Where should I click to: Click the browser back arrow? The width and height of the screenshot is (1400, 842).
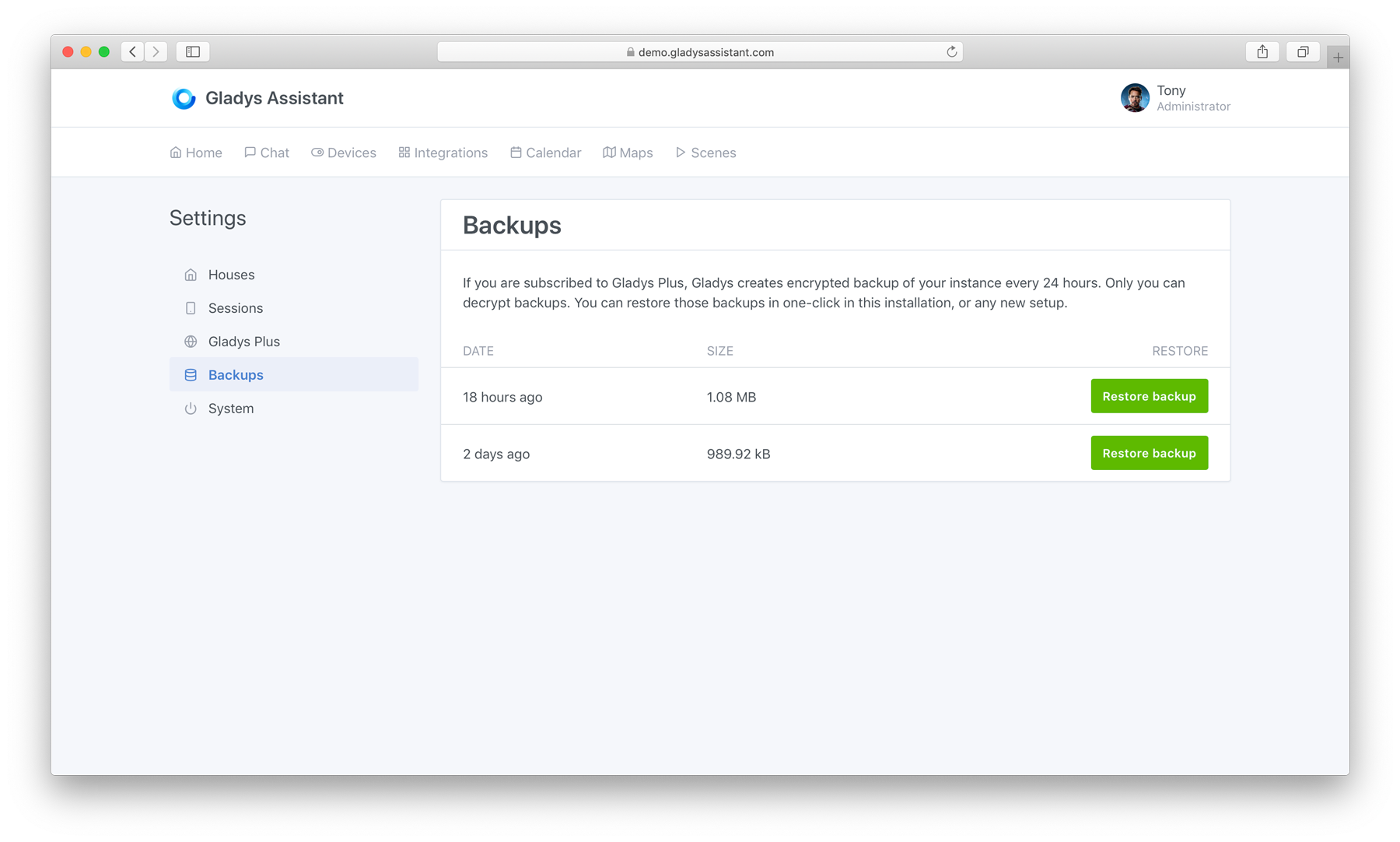coord(133,51)
